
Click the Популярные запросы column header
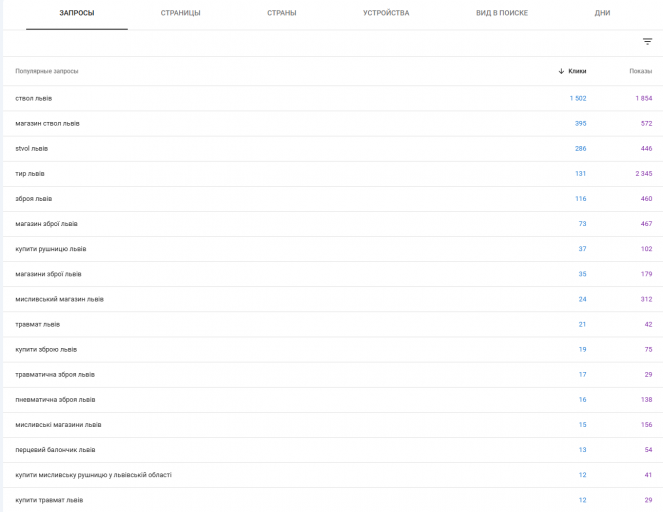click(x=47, y=71)
